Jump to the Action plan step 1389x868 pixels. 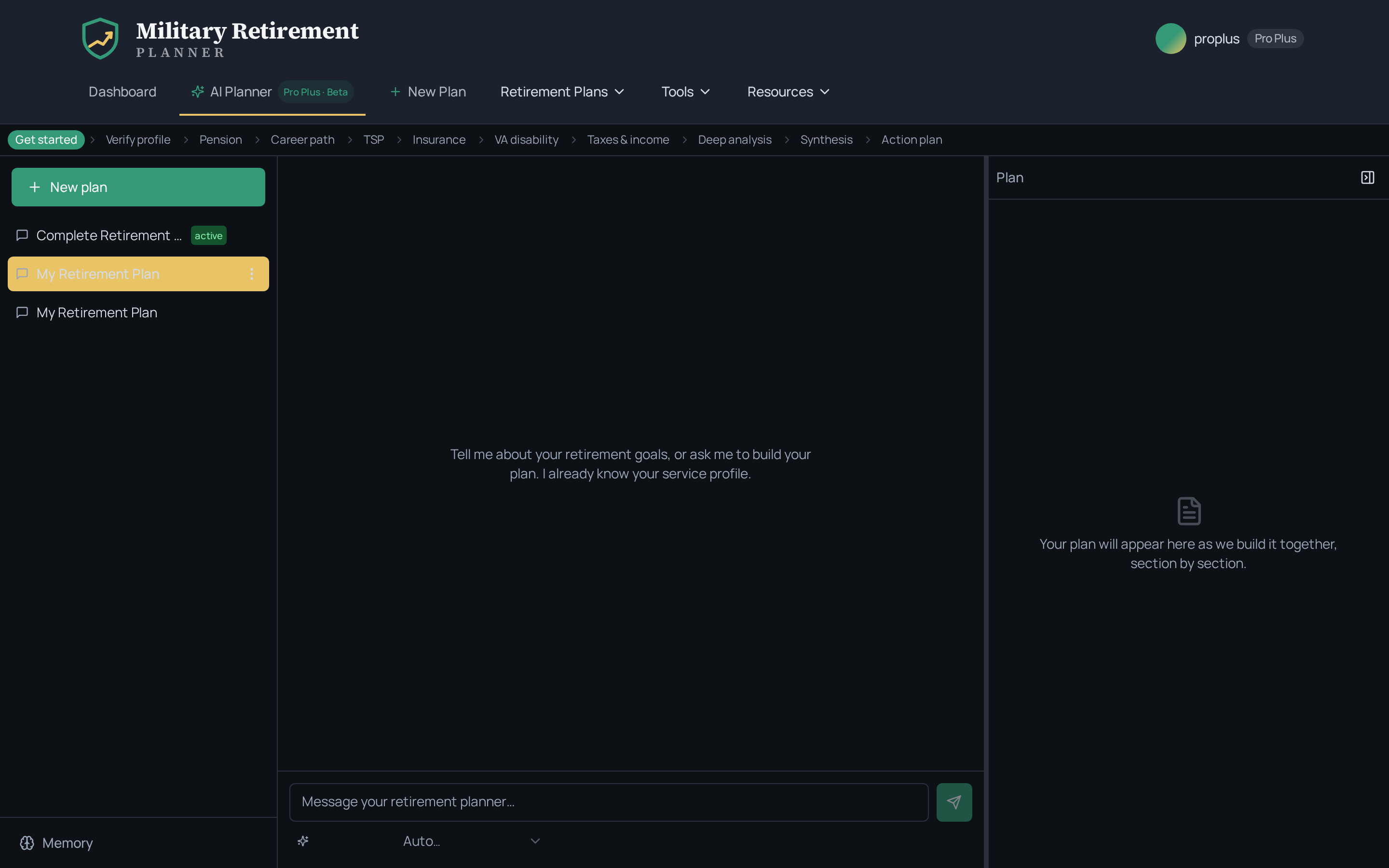pos(912,139)
